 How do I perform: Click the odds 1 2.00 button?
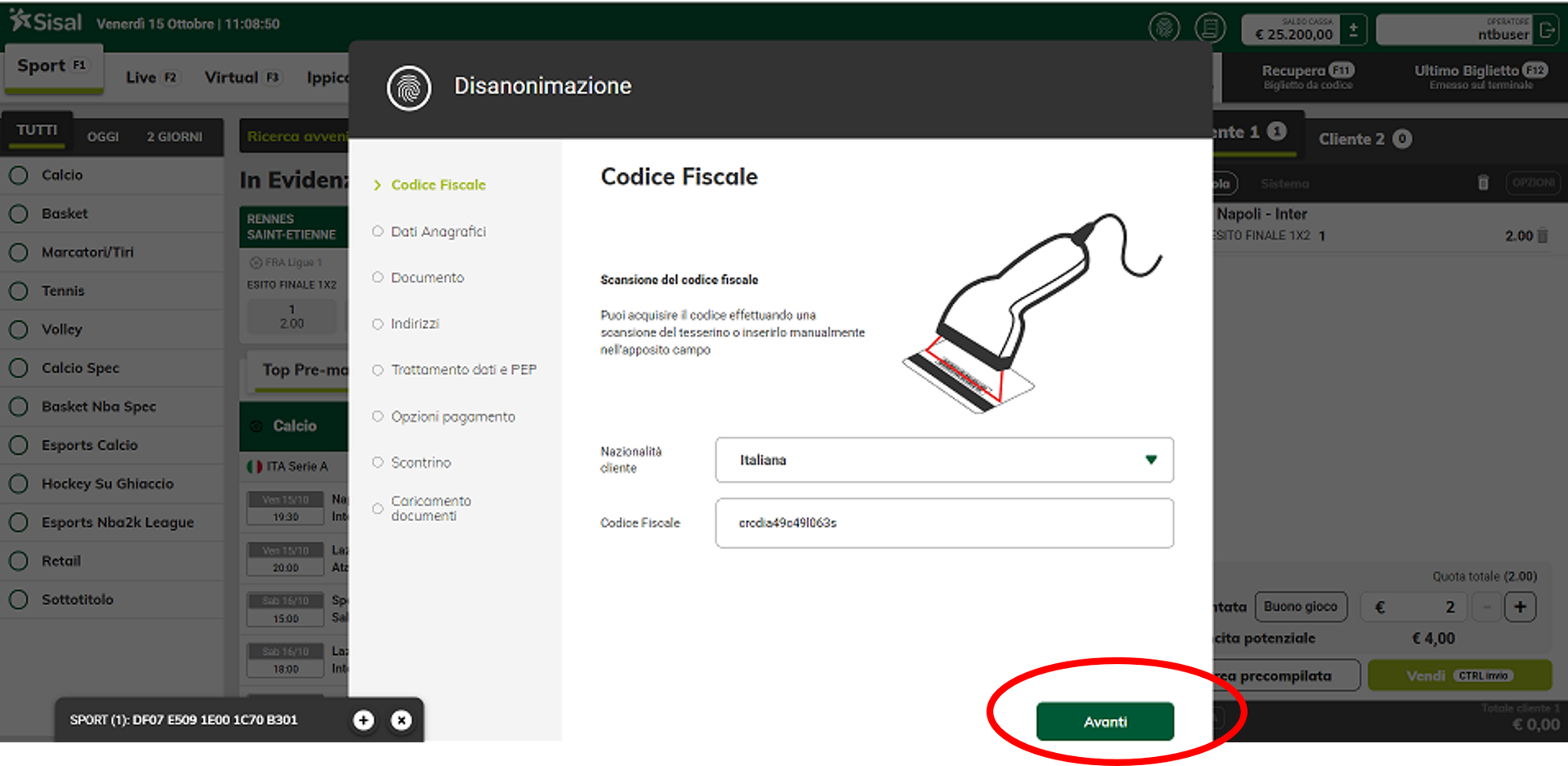pos(292,316)
